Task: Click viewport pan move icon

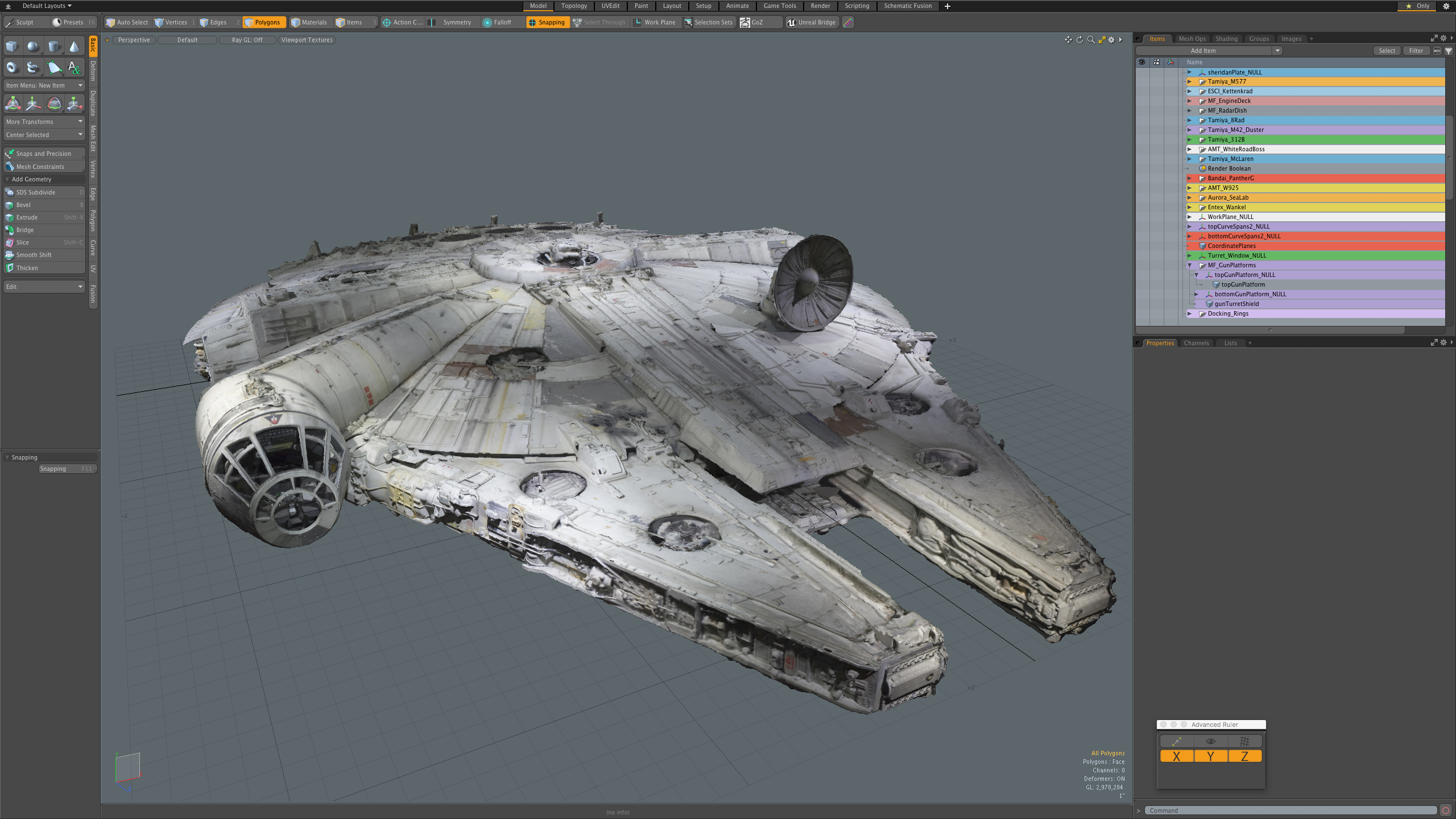Action: 1068,40
